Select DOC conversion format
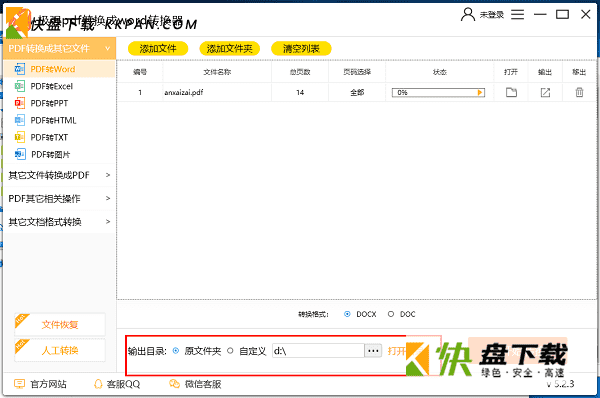This screenshot has height=398, width=600. coord(391,314)
